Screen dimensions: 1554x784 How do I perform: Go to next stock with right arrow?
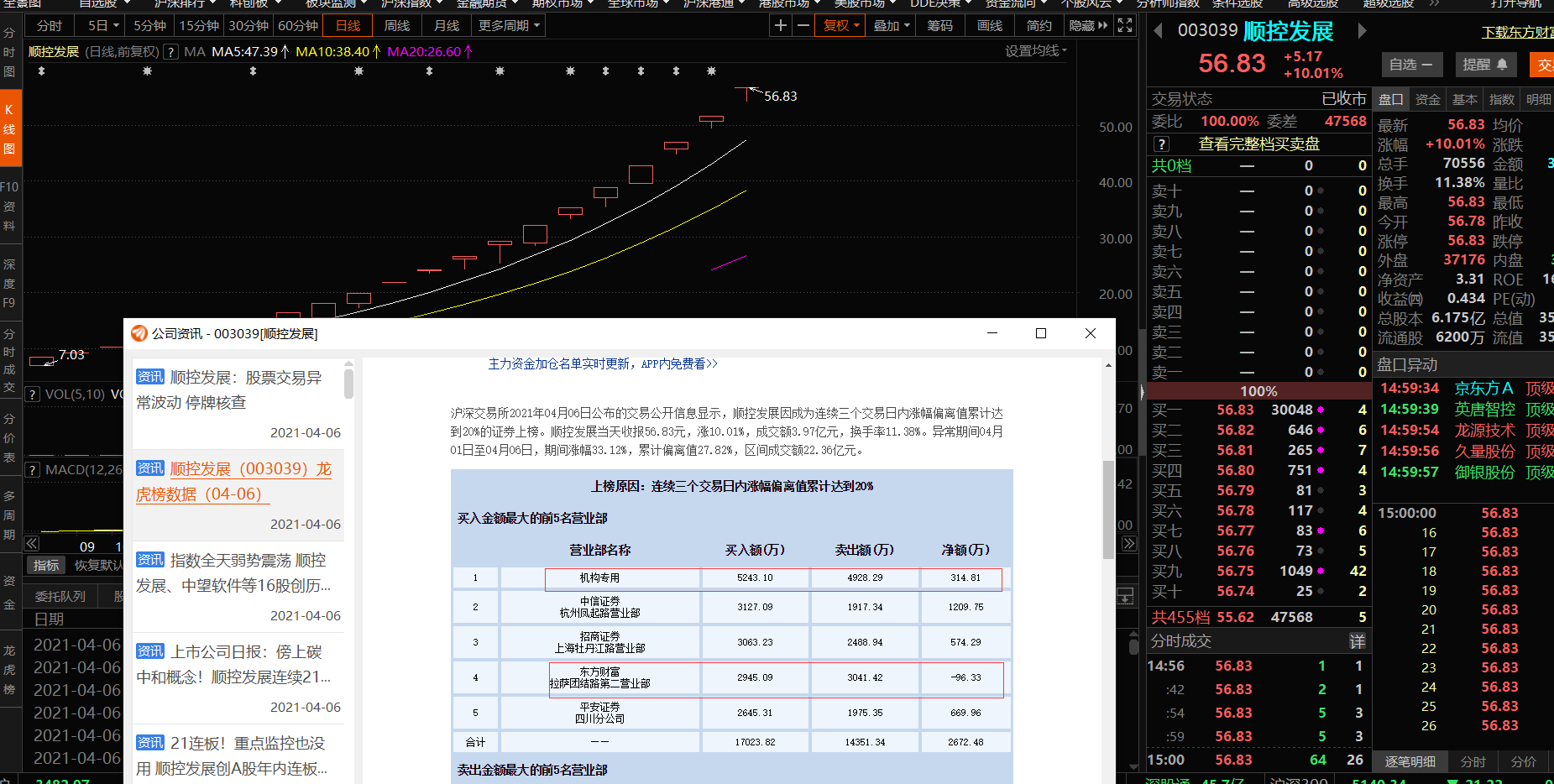click(1362, 31)
